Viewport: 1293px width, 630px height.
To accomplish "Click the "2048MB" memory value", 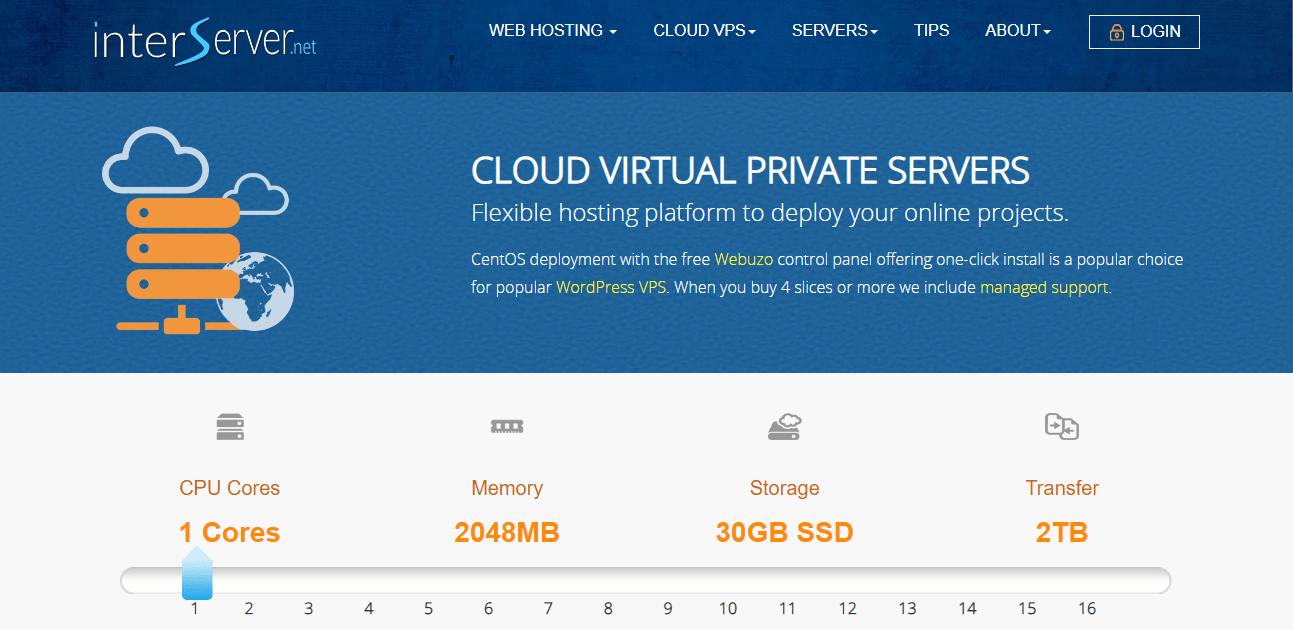I will coord(507,532).
